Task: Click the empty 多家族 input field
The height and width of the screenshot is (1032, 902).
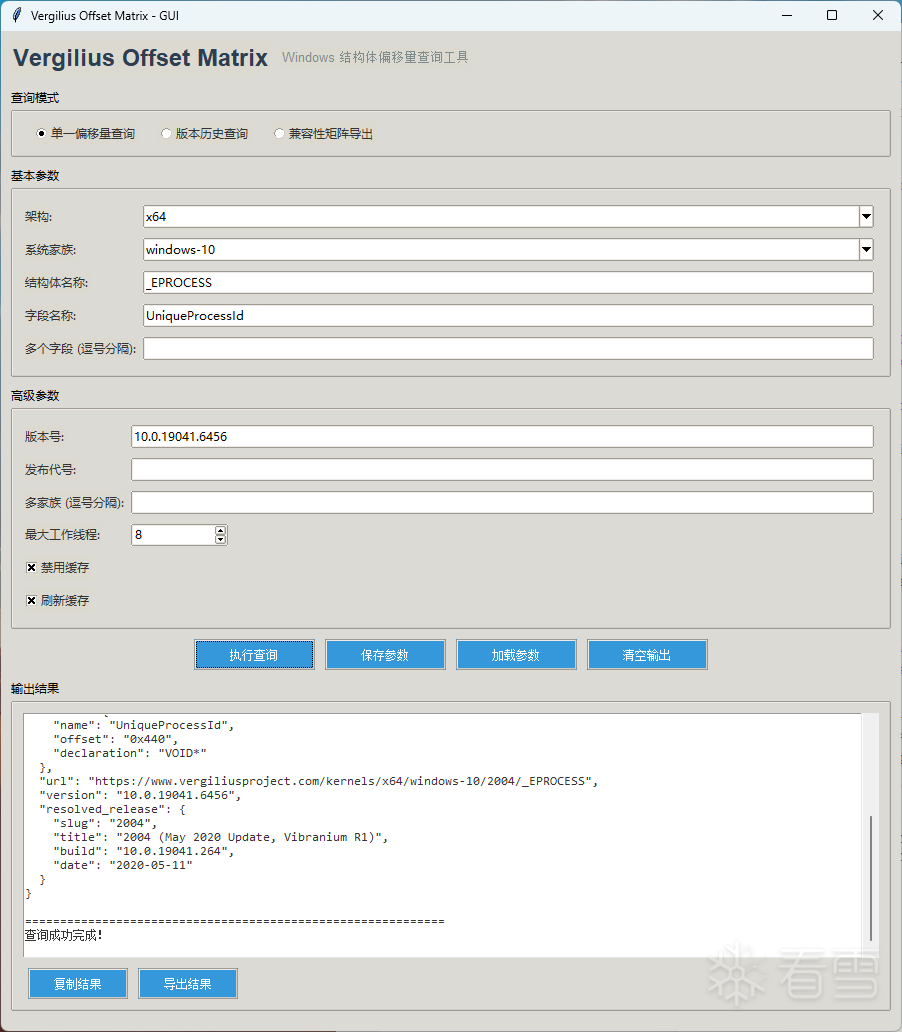Action: [x=502, y=502]
